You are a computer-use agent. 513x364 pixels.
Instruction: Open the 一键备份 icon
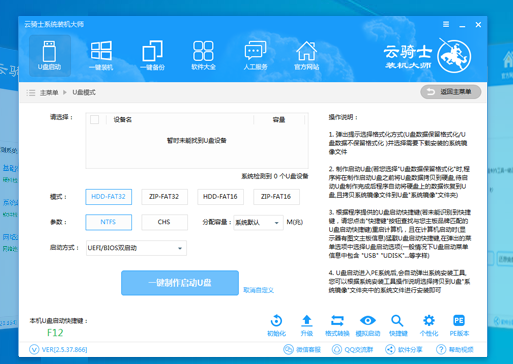tap(152, 51)
